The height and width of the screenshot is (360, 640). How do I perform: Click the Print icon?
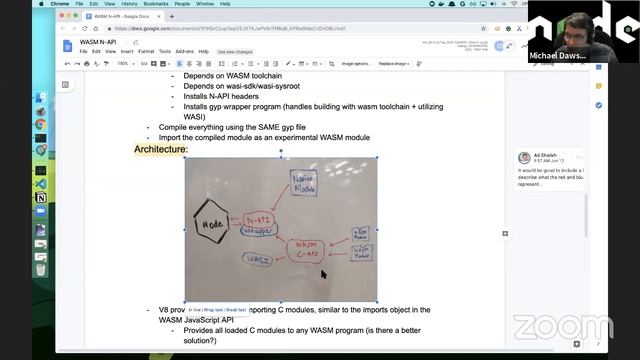[87, 64]
